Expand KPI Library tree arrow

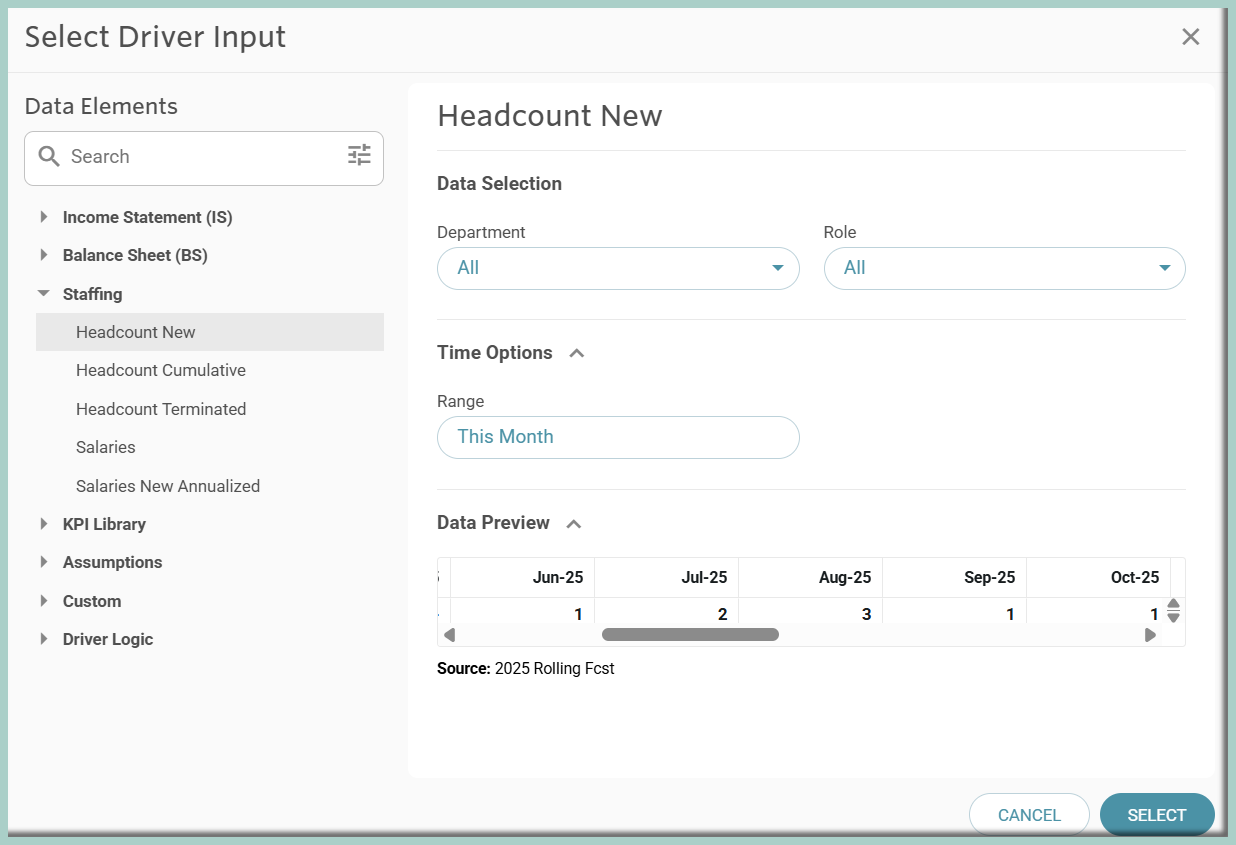pyautogui.click(x=43, y=524)
